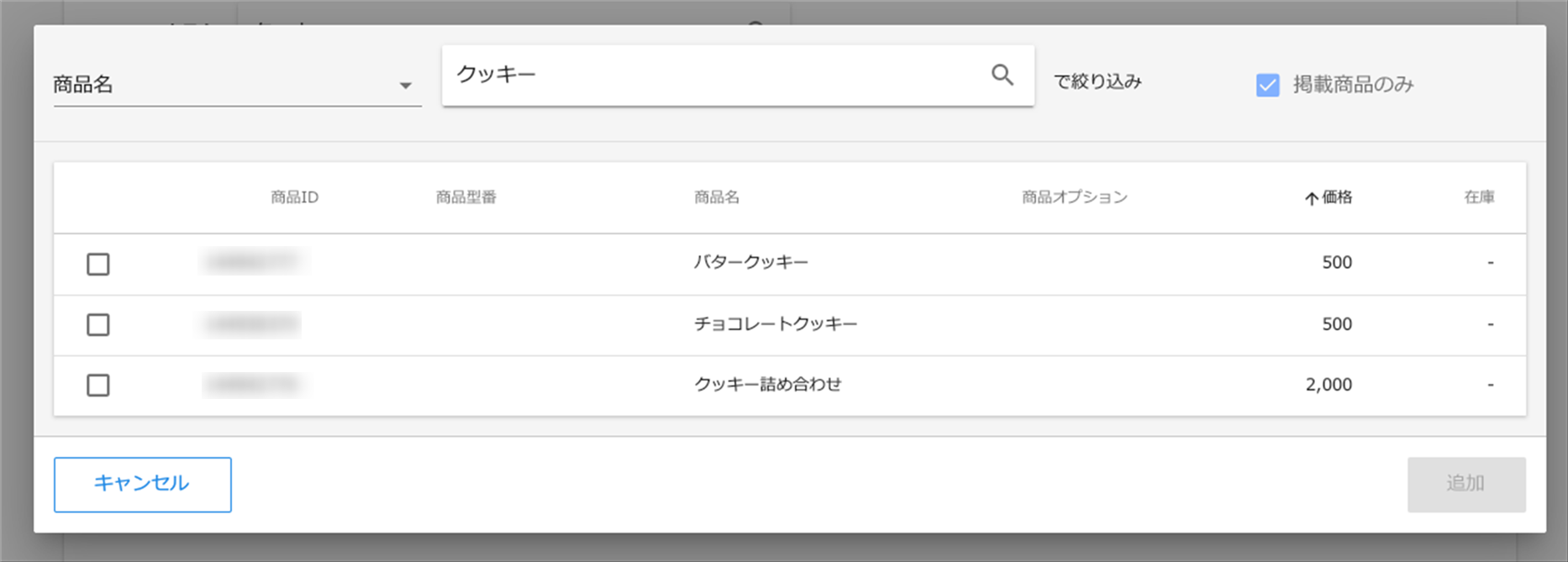Click the 追加 button
1568x562 pixels.
click(x=1466, y=484)
